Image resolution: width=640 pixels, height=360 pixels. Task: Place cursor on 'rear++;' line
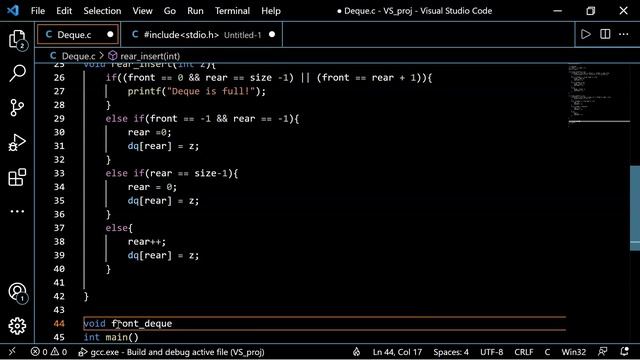tap(147, 242)
